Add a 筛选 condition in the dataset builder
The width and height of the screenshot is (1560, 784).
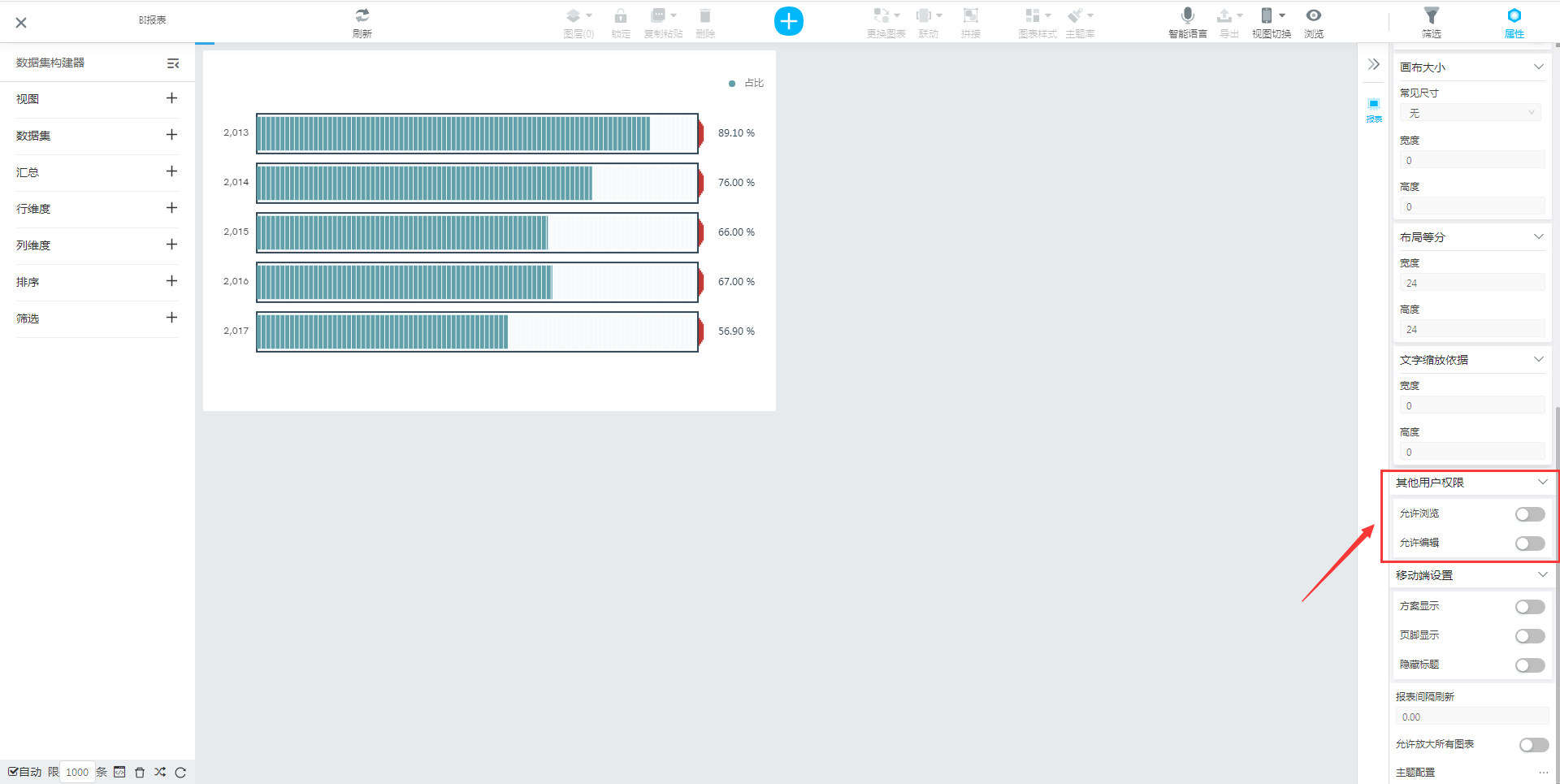171,318
